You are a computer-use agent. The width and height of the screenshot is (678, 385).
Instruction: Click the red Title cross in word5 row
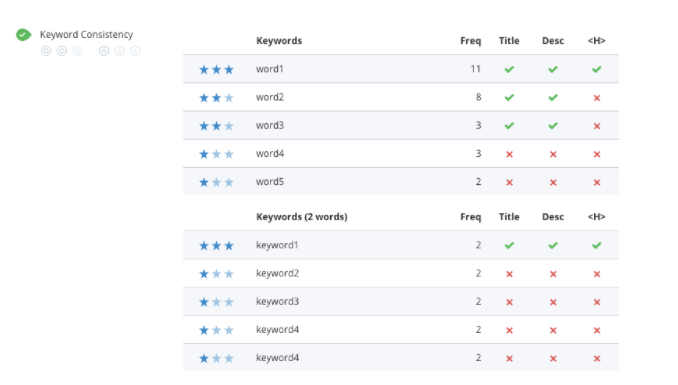click(x=509, y=183)
